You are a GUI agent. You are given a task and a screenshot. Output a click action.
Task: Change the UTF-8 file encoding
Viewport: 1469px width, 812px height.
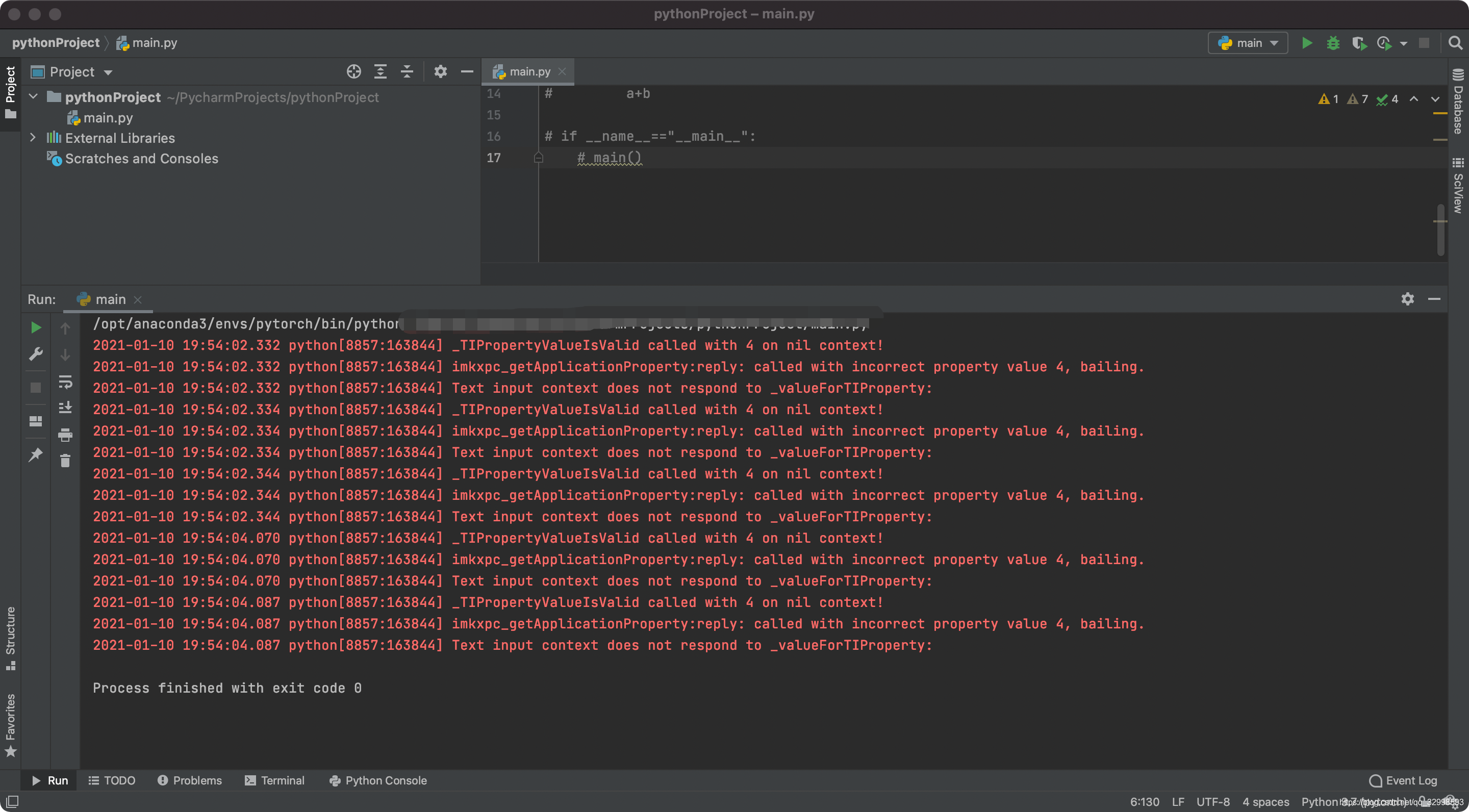[1213, 801]
